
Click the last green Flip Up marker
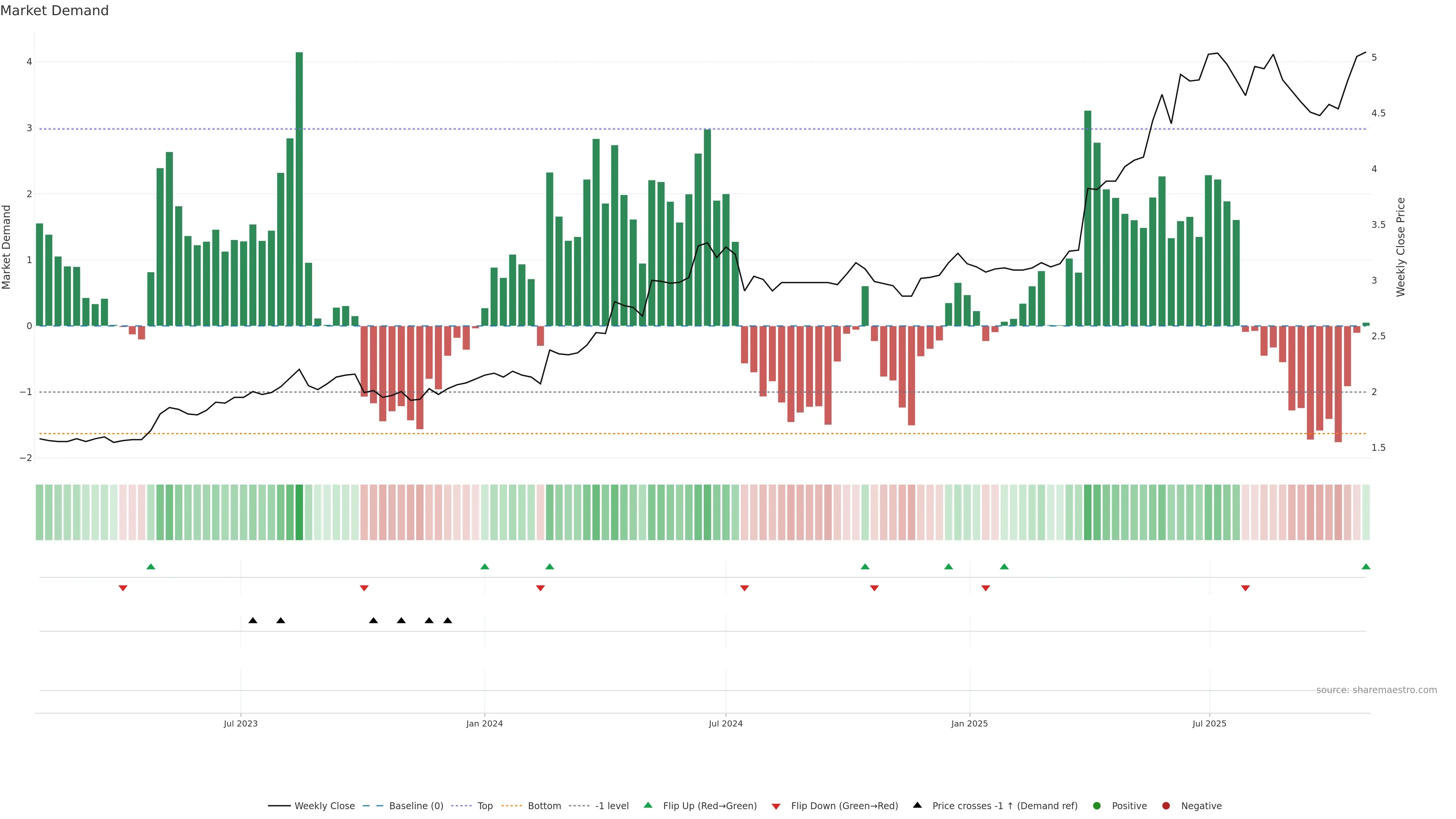pos(1366,566)
